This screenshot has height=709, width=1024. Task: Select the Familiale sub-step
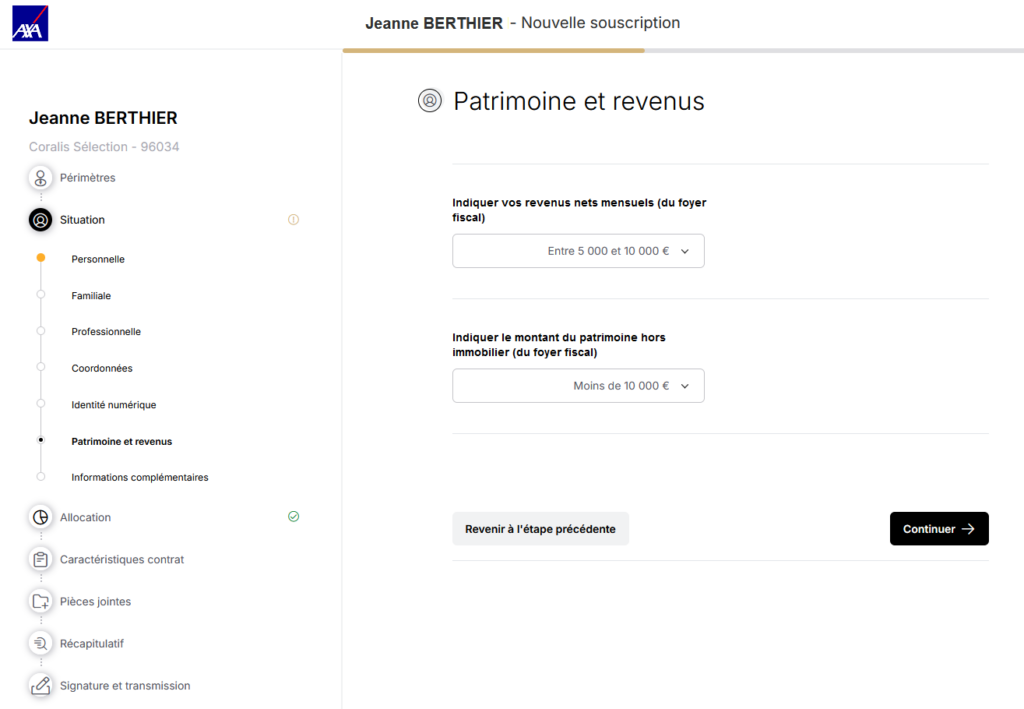[x=91, y=296]
